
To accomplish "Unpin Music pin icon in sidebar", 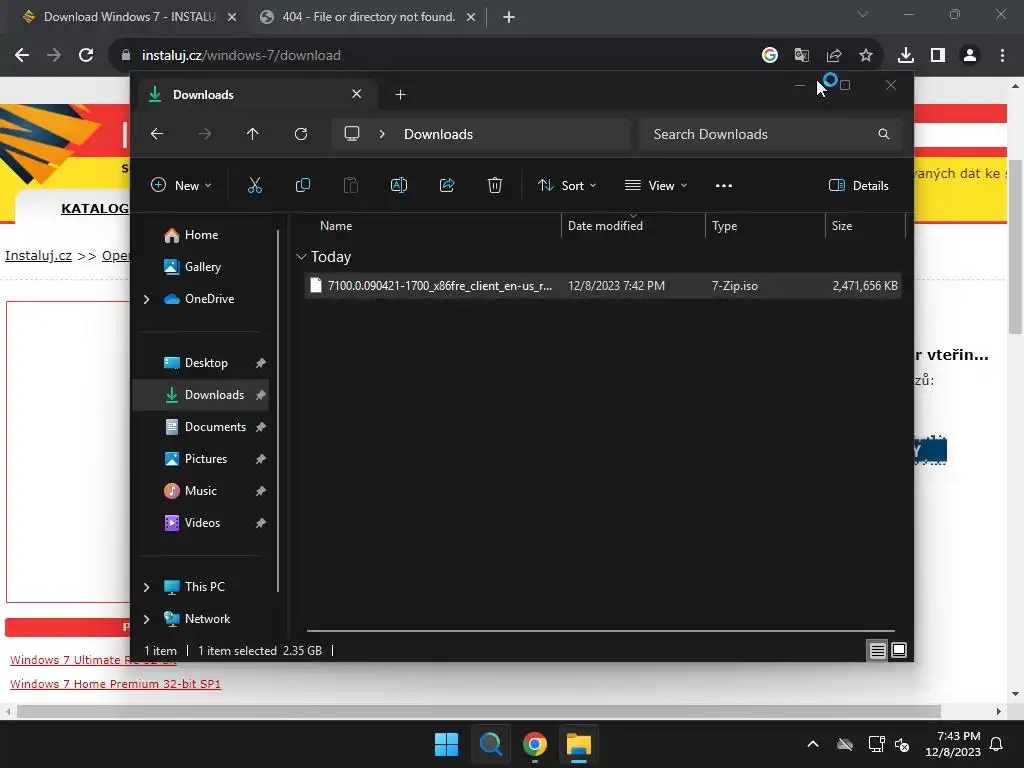I will tap(261, 491).
